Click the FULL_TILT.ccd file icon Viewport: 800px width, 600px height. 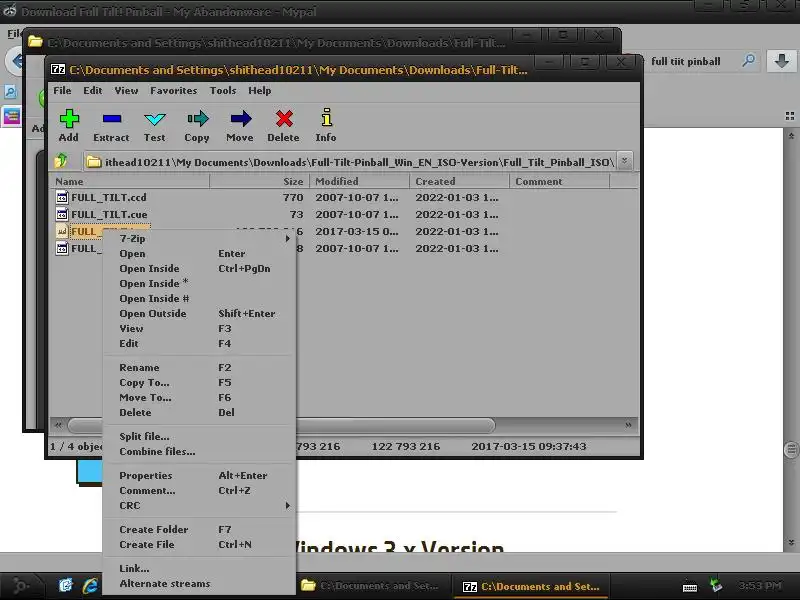pos(62,197)
